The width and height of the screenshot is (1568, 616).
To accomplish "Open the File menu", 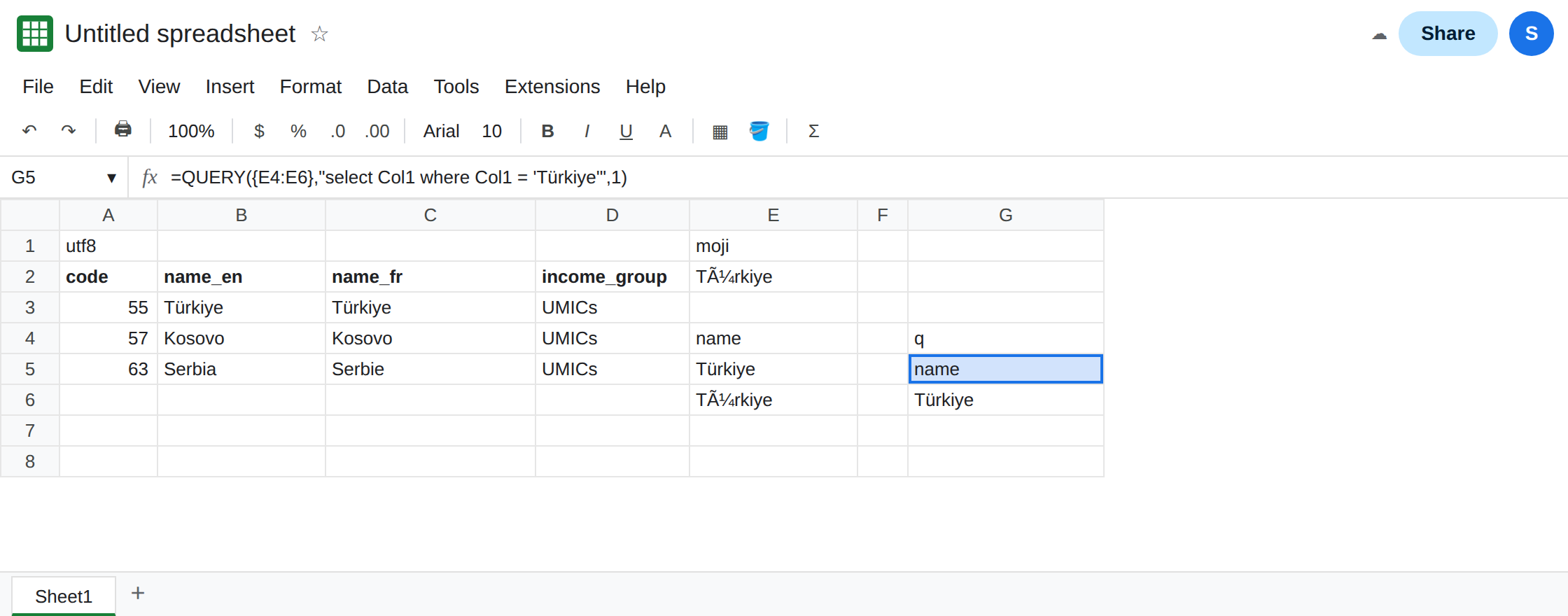I will [x=38, y=87].
